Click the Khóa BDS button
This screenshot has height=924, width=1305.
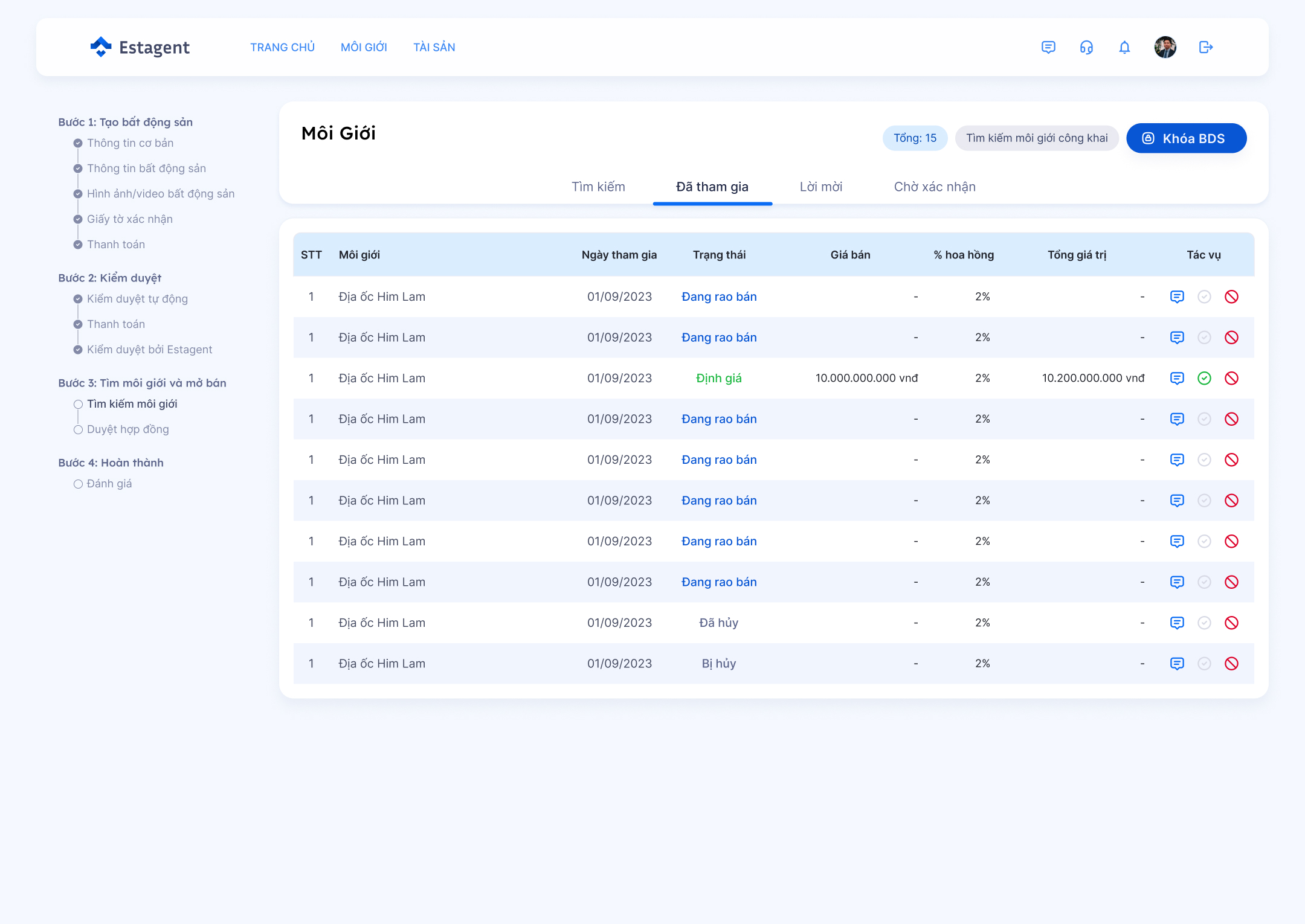pos(1186,138)
